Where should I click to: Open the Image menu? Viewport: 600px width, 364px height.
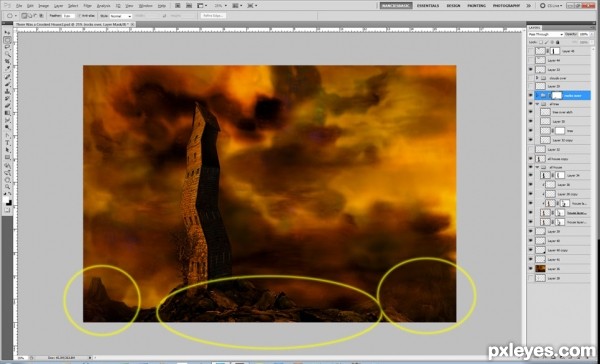click(x=44, y=6)
